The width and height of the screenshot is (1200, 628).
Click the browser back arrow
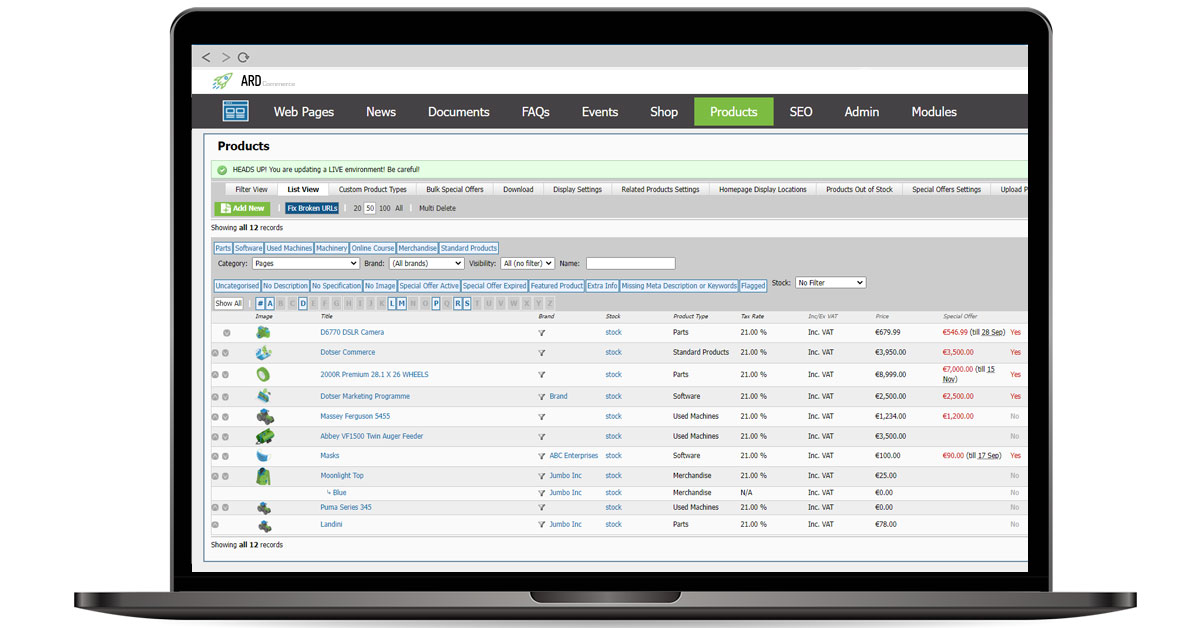click(206, 58)
